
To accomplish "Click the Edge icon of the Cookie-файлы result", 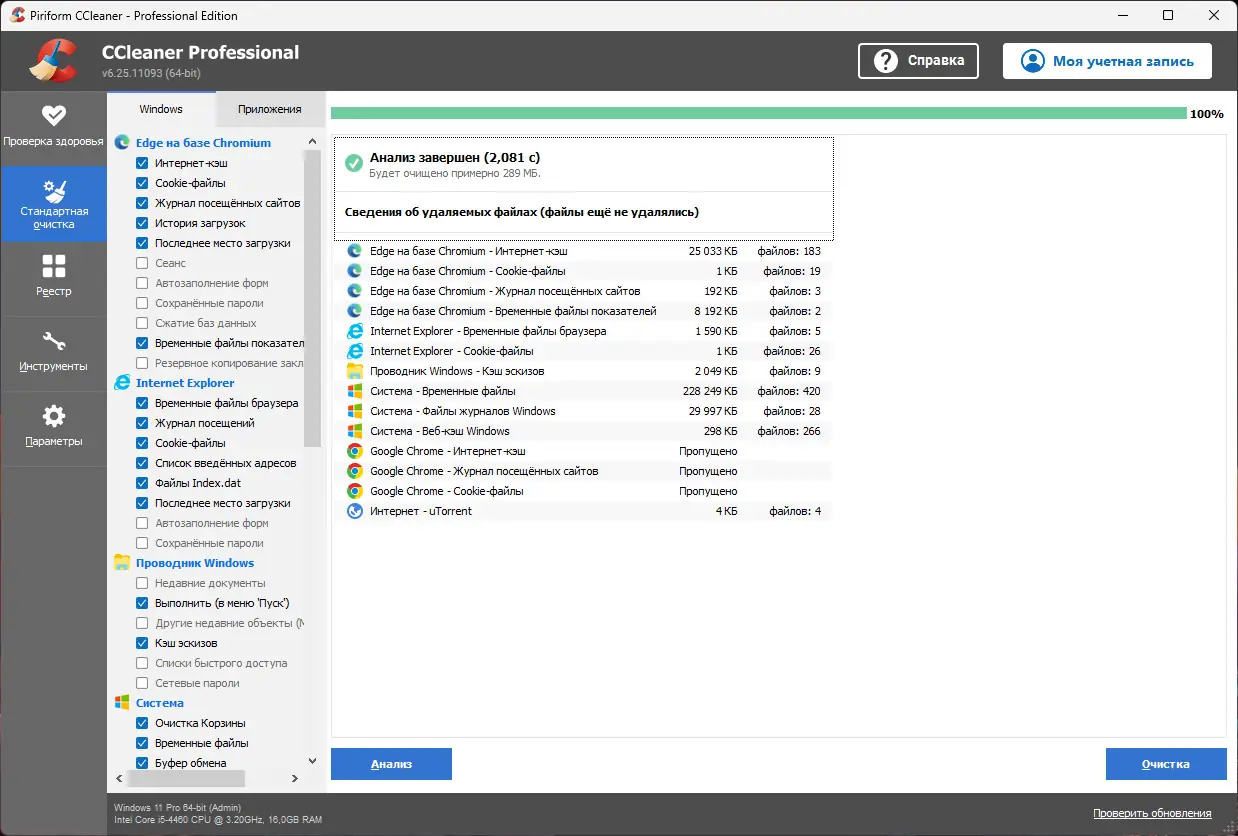I will [x=354, y=271].
